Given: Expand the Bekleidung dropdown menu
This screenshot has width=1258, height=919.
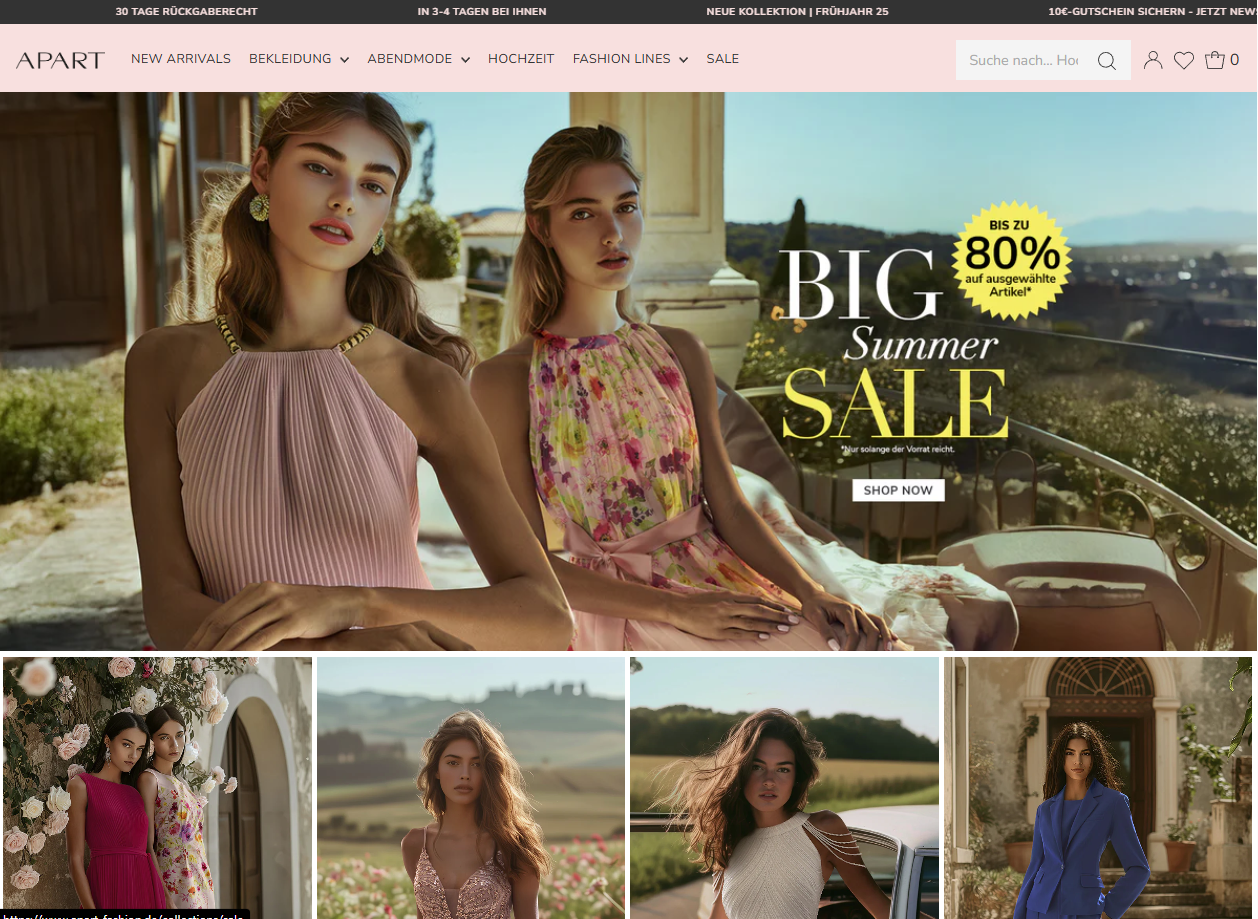Looking at the screenshot, I should tap(298, 59).
